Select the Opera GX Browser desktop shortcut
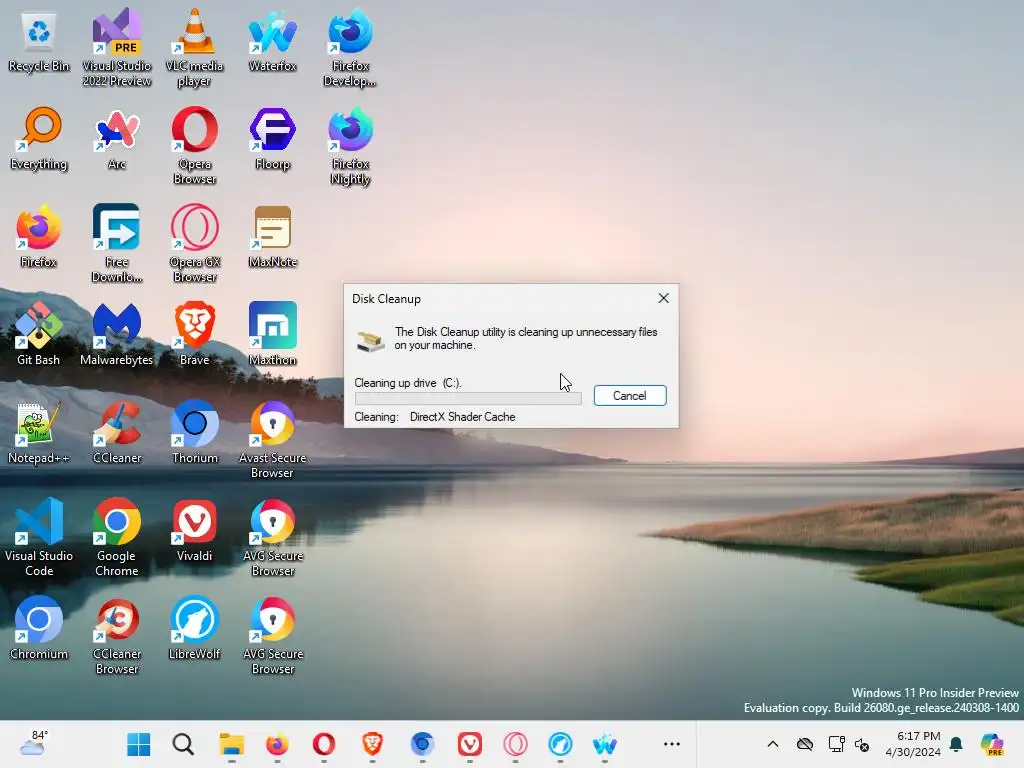The height and width of the screenshot is (768, 1024). [x=195, y=244]
